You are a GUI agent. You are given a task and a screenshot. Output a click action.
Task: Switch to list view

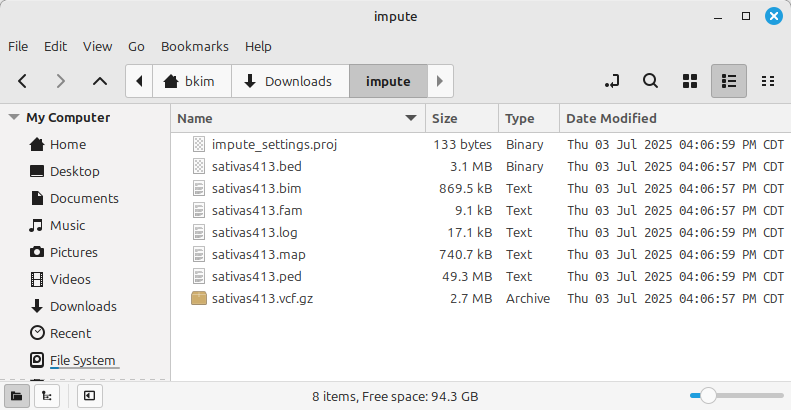tap(729, 81)
